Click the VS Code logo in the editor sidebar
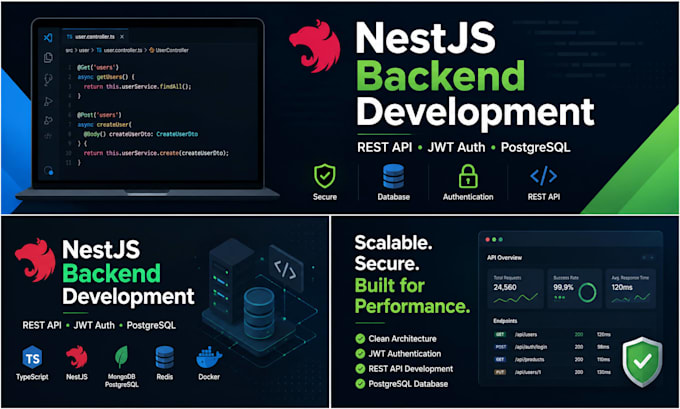This screenshot has width=680, height=409. coord(48,37)
